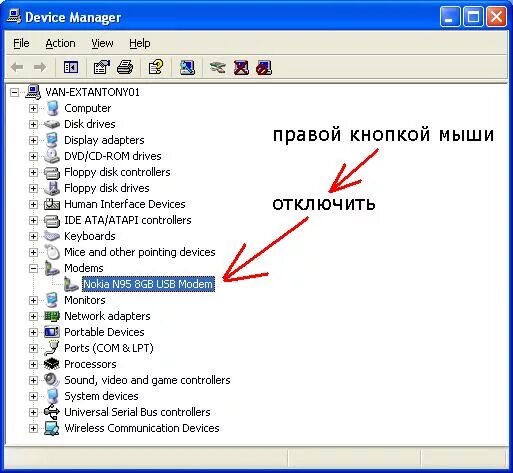The image size is (513, 473).
Task: Click the Network adapters icon
Action: point(52,316)
